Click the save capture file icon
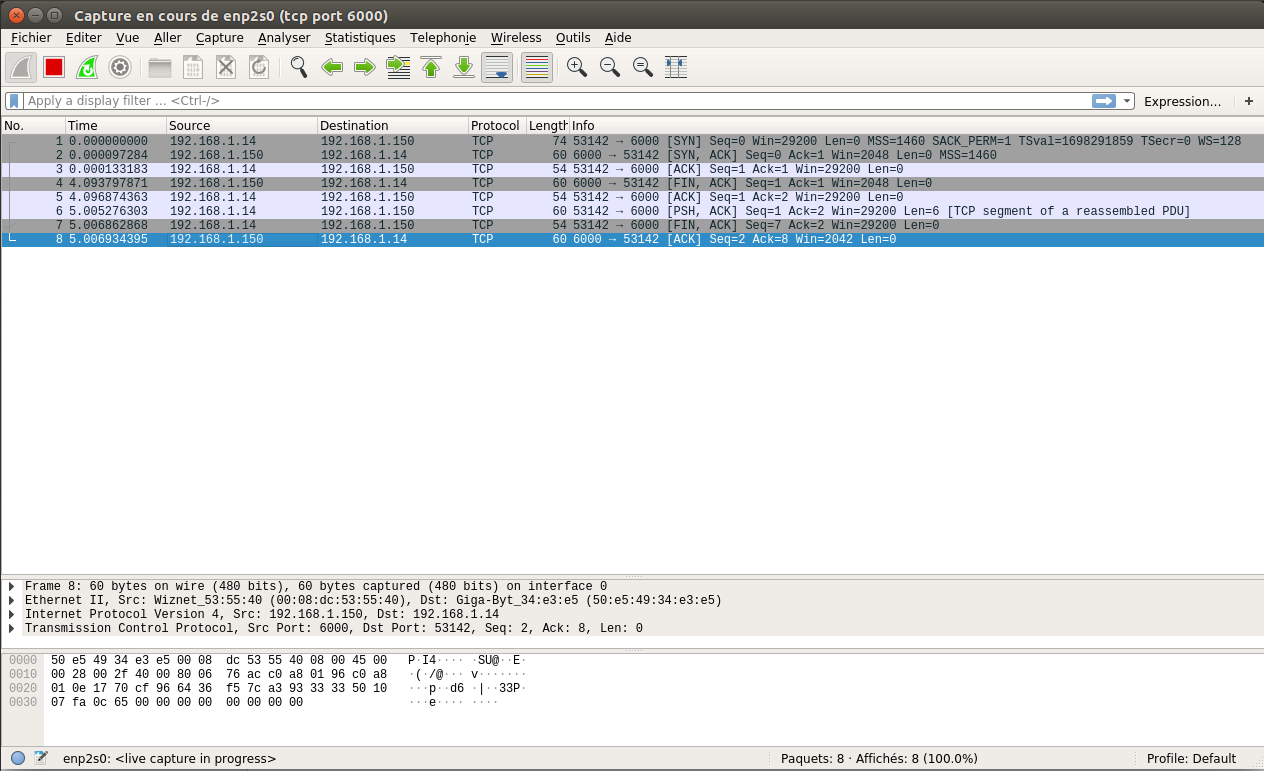The width and height of the screenshot is (1264, 771). [193, 67]
